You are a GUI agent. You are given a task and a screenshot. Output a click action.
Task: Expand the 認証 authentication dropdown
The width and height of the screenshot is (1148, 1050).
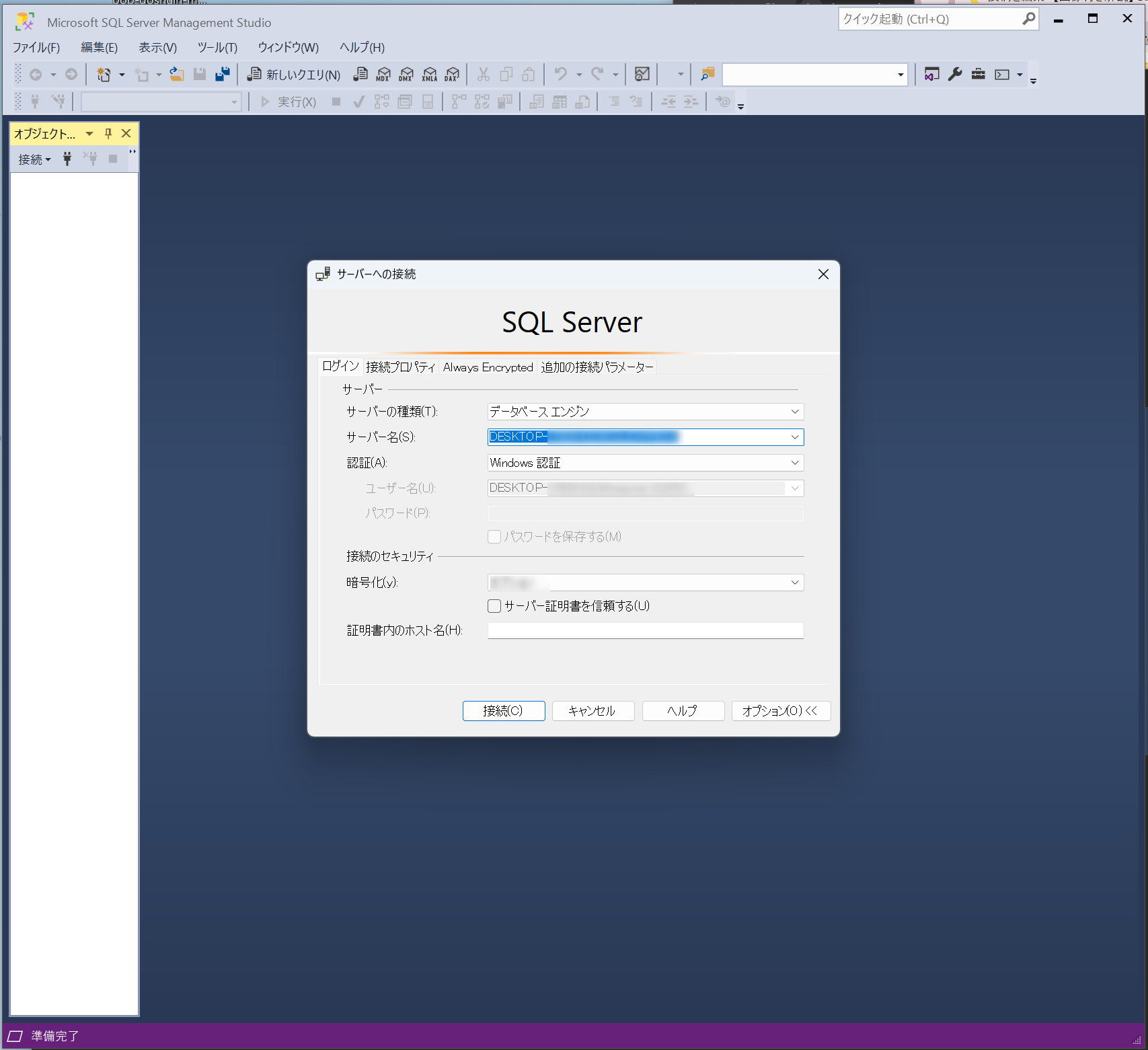[795, 463]
